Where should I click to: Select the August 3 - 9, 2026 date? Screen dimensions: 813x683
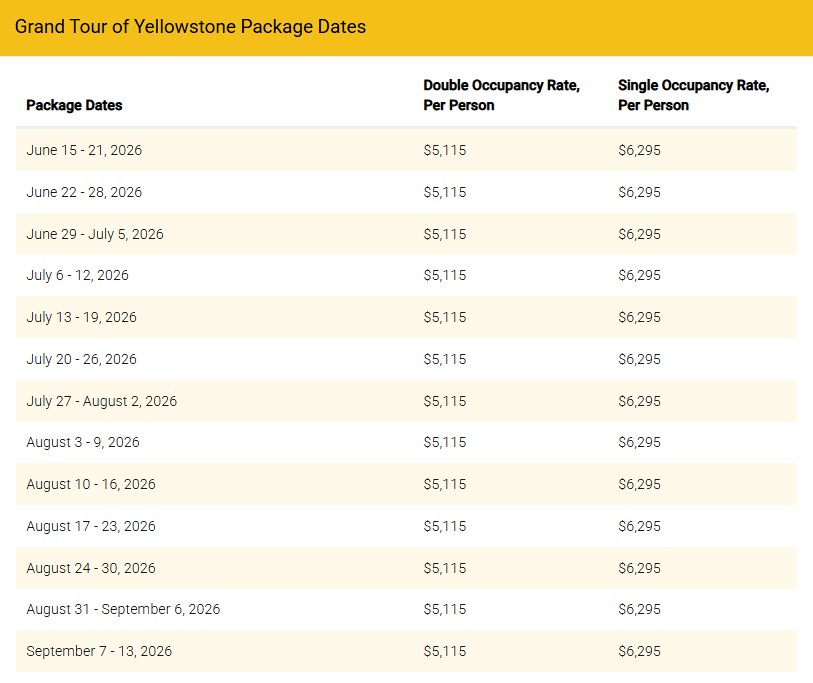click(x=83, y=442)
